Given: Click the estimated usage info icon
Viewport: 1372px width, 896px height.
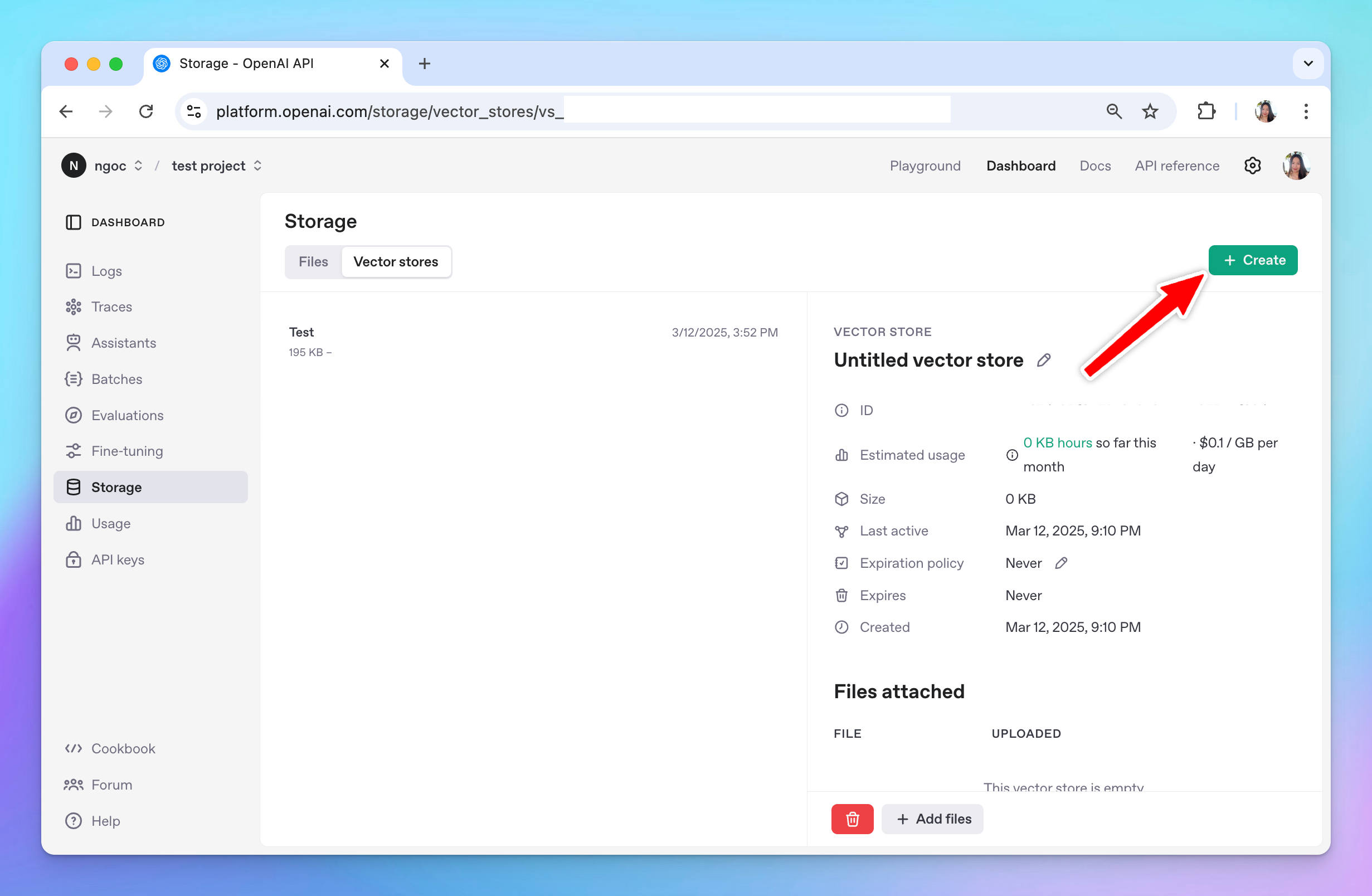Looking at the screenshot, I should (1011, 455).
